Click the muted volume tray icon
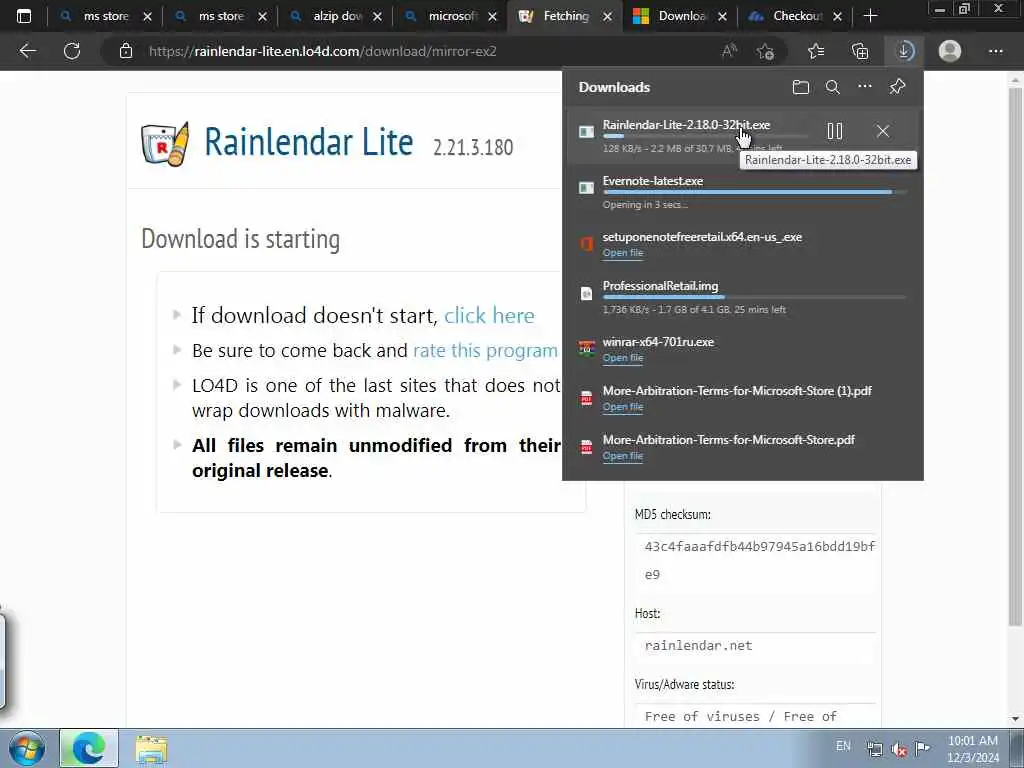The width and height of the screenshot is (1024, 768). tap(899, 749)
